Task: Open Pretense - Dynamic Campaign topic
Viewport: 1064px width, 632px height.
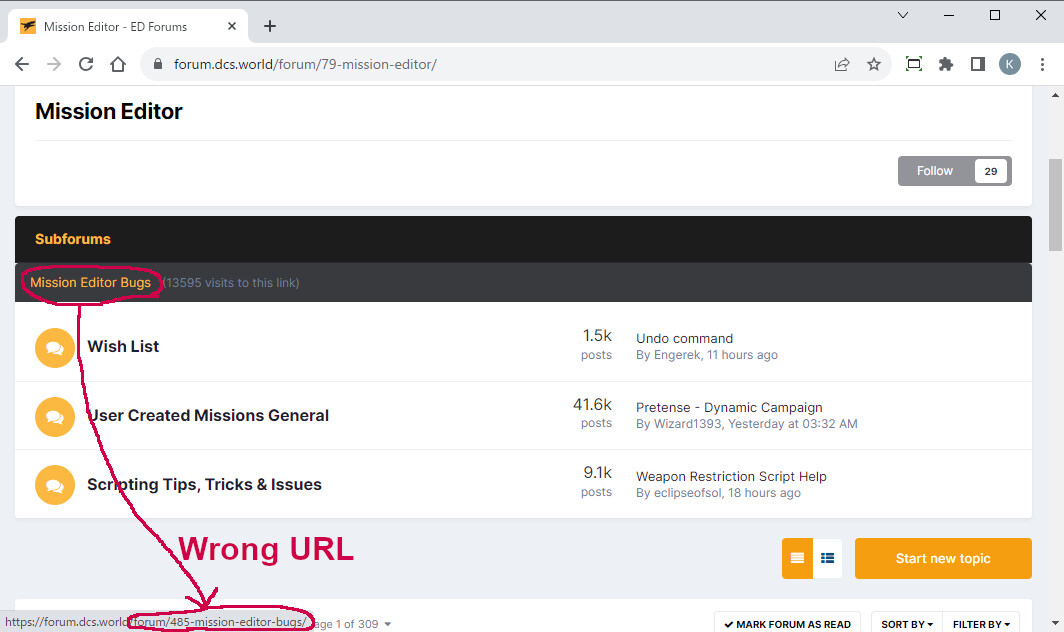Action: [729, 407]
